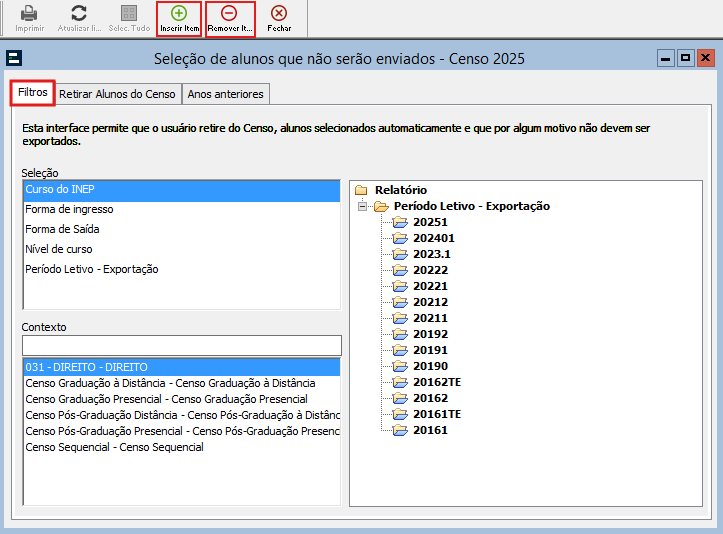The height and width of the screenshot is (534, 723).
Task: Select the 2023.1 period label
Action: click(432, 254)
